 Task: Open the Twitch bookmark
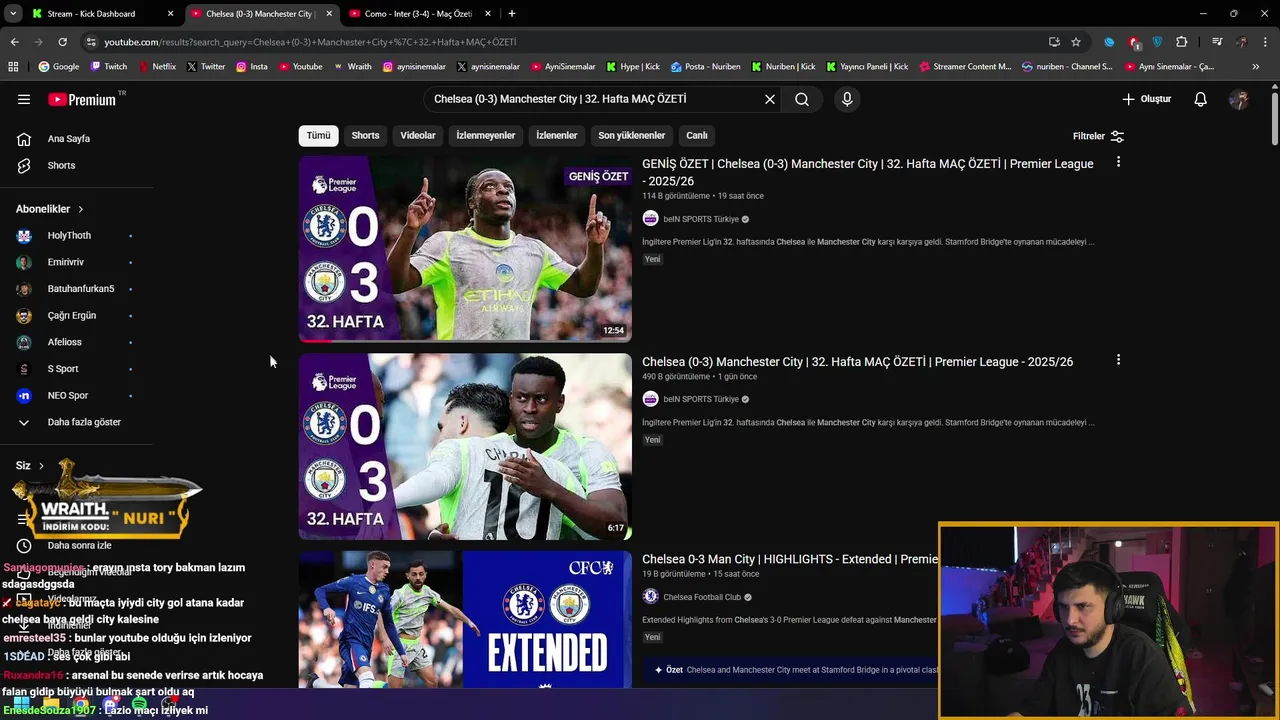click(x=109, y=67)
